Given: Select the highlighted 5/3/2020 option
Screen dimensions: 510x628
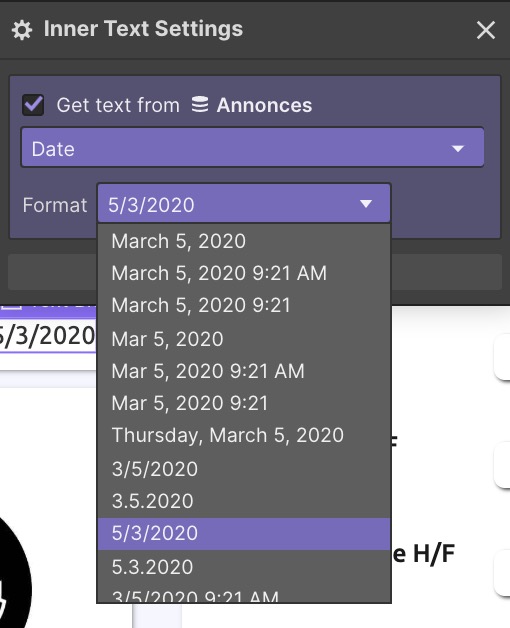Looking at the screenshot, I should (x=244, y=533).
